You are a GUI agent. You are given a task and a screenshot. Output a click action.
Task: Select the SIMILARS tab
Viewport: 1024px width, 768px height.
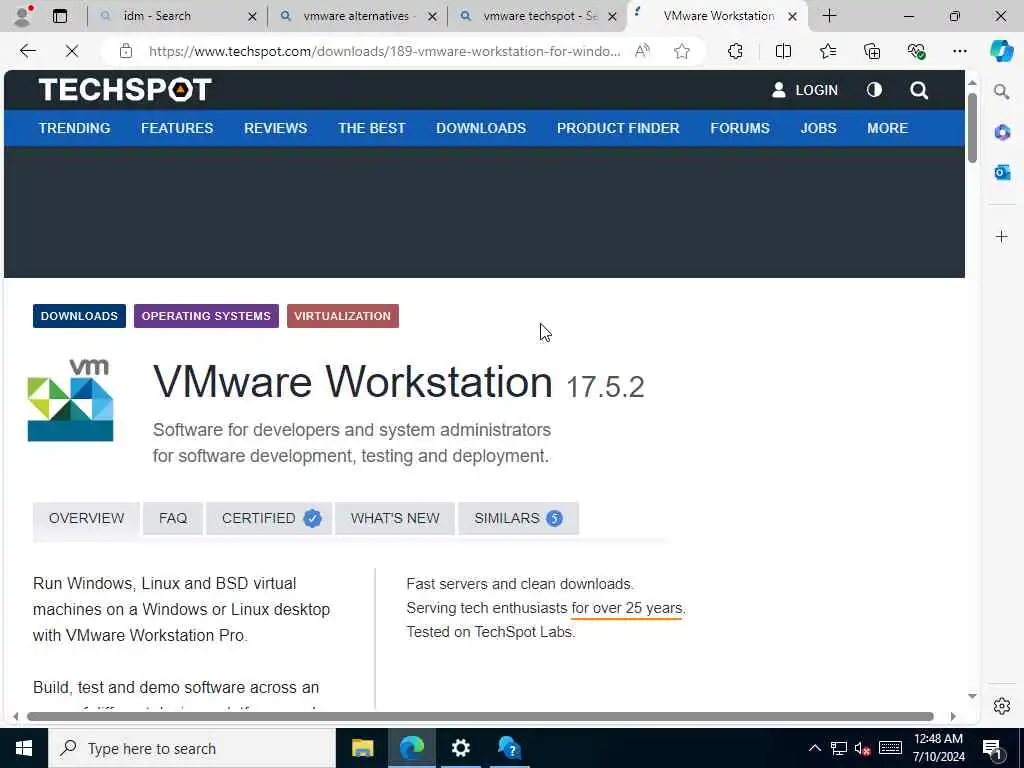click(519, 519)
